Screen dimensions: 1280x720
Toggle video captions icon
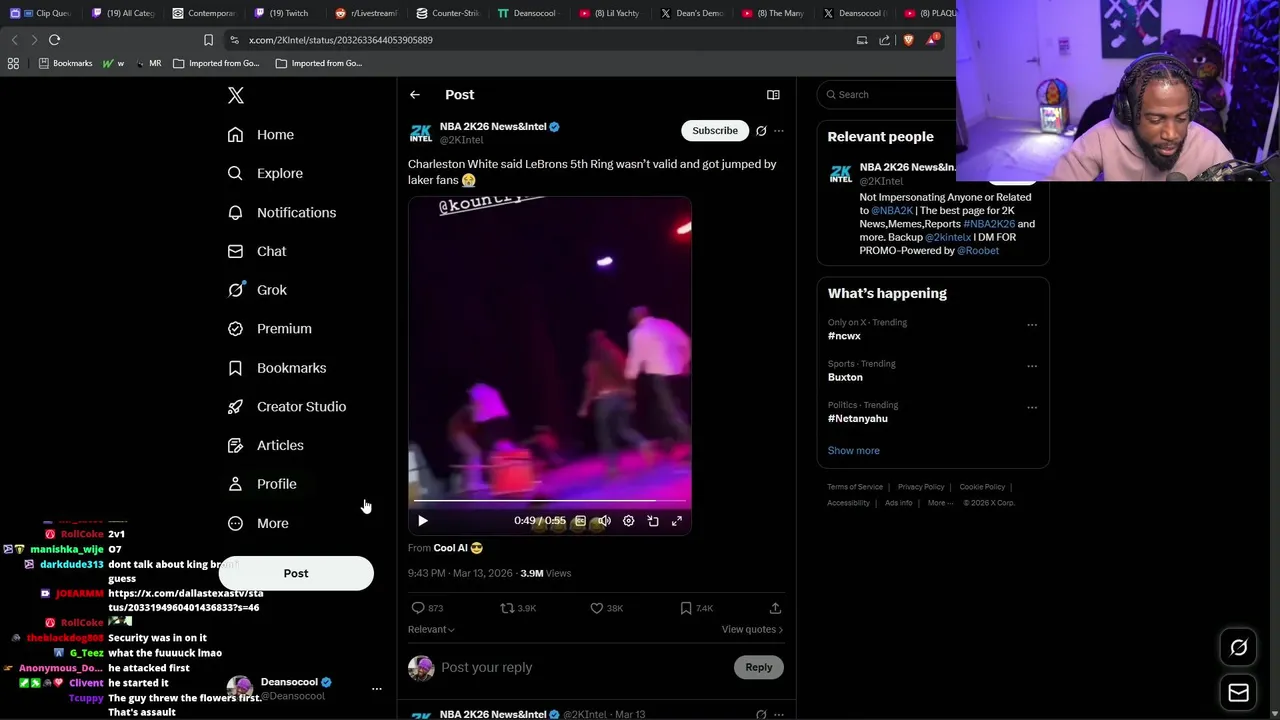pos(580,521)
